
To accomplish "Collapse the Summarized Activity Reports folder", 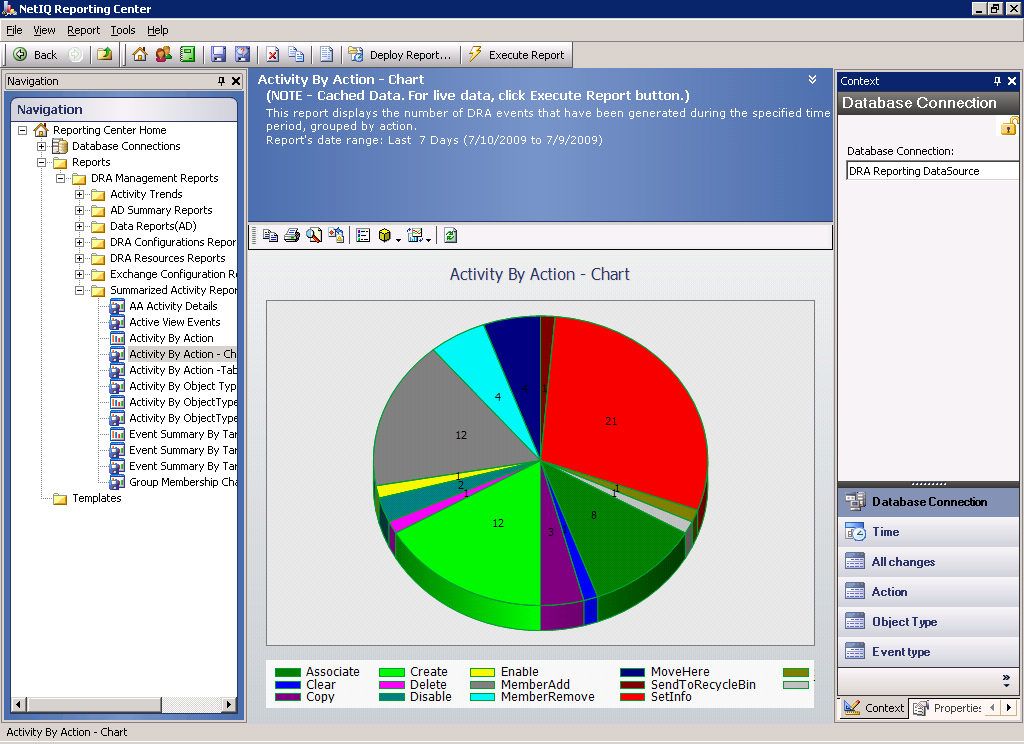I will (x=78, y=290).
